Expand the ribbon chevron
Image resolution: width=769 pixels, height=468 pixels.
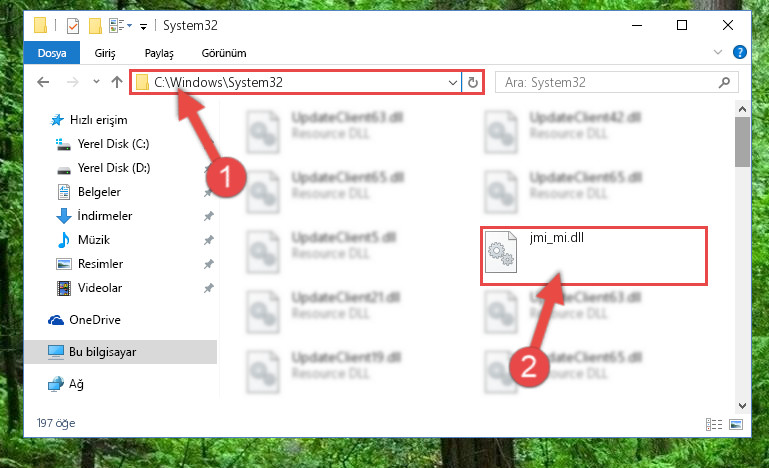pyautogui.click(x=718, y=52)
